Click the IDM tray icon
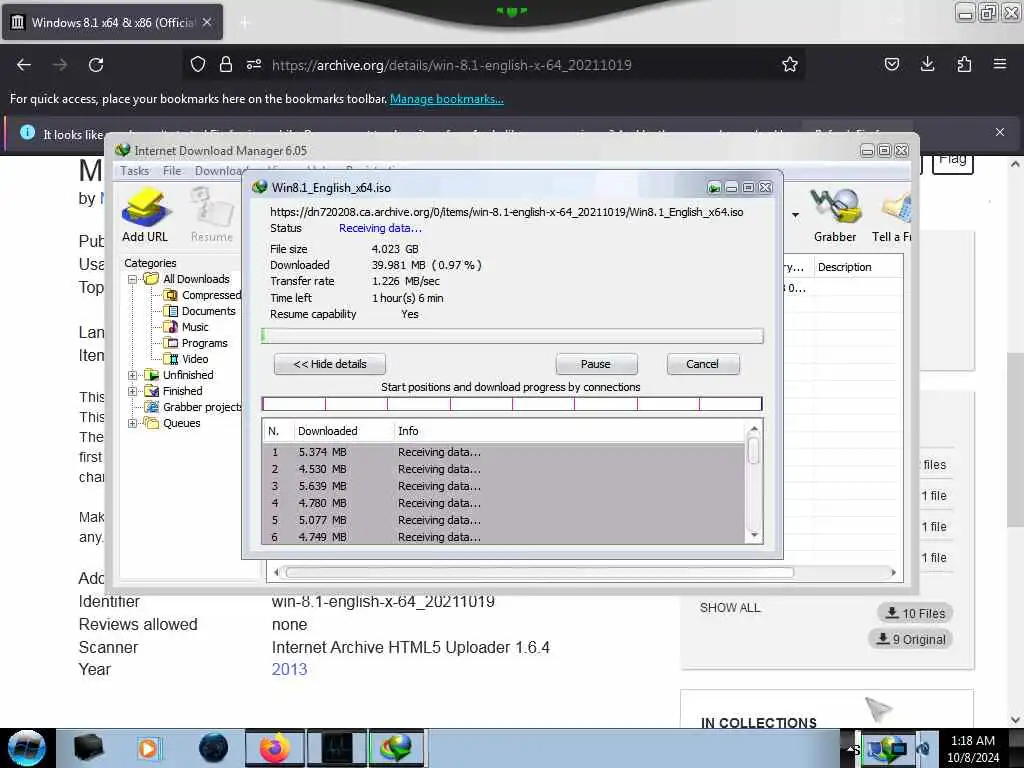1024x768 pixels. click(x=885, y=748)
